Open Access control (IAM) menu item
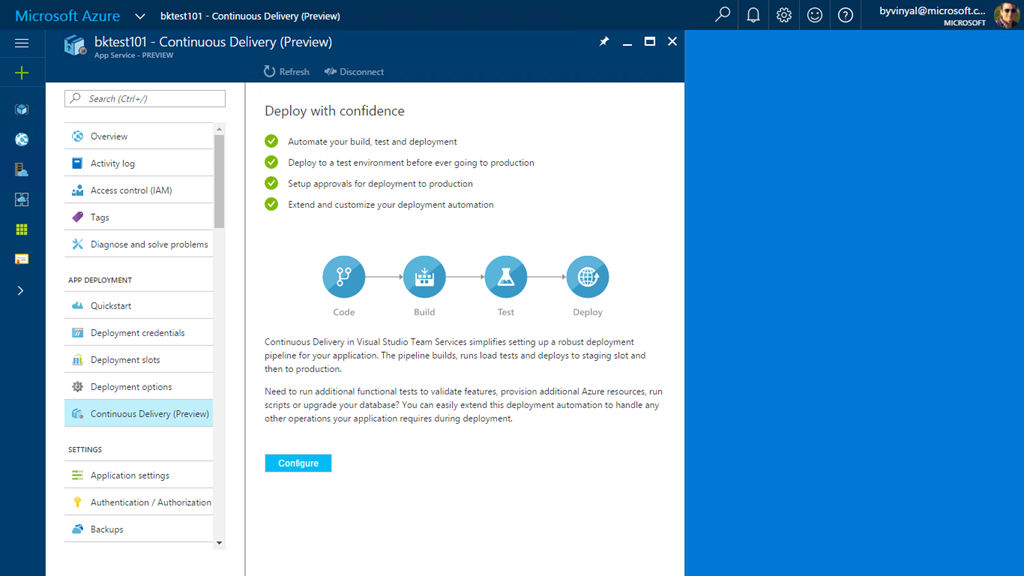The image size is (1024, 576). click(131, 190)
